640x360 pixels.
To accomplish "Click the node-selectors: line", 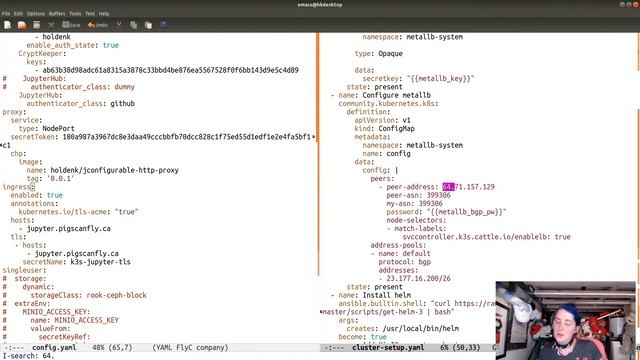I will pos(416,220).
